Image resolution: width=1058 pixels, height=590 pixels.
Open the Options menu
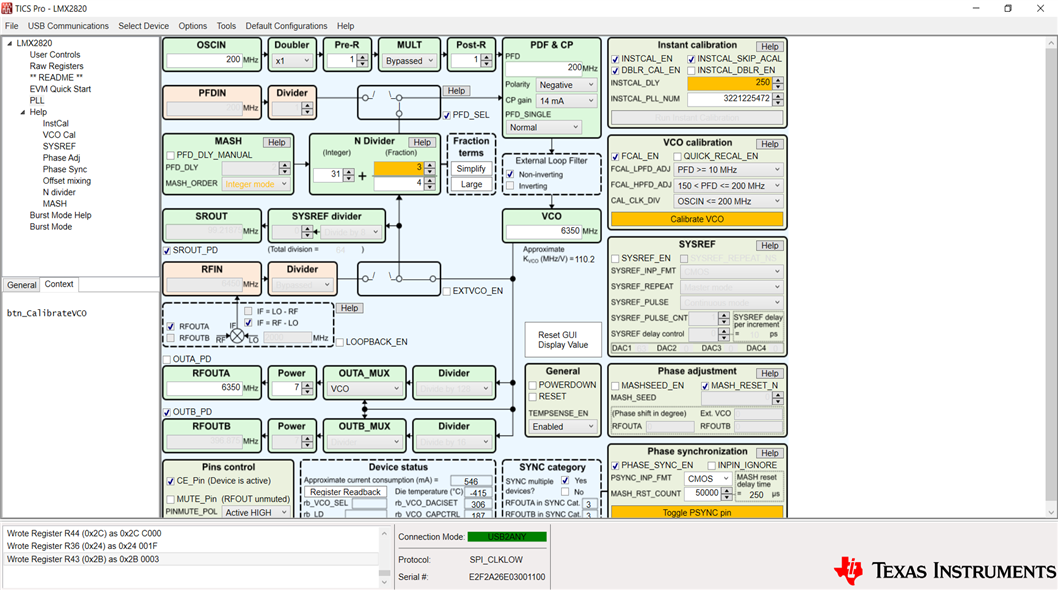(x=193, y=26)
